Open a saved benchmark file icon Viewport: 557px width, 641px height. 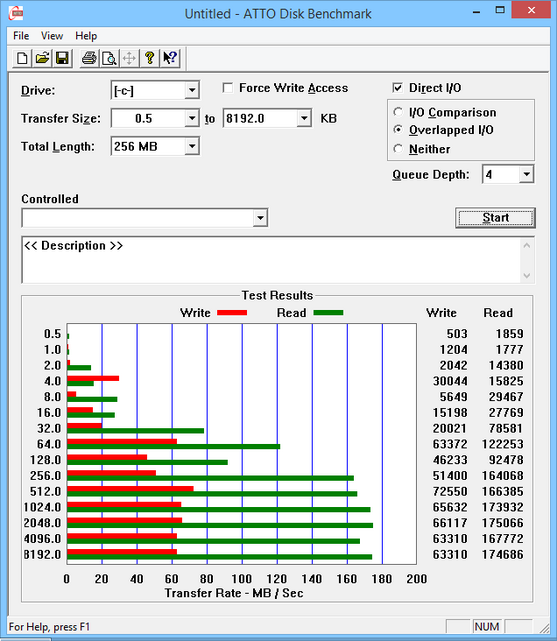point(42,58)
